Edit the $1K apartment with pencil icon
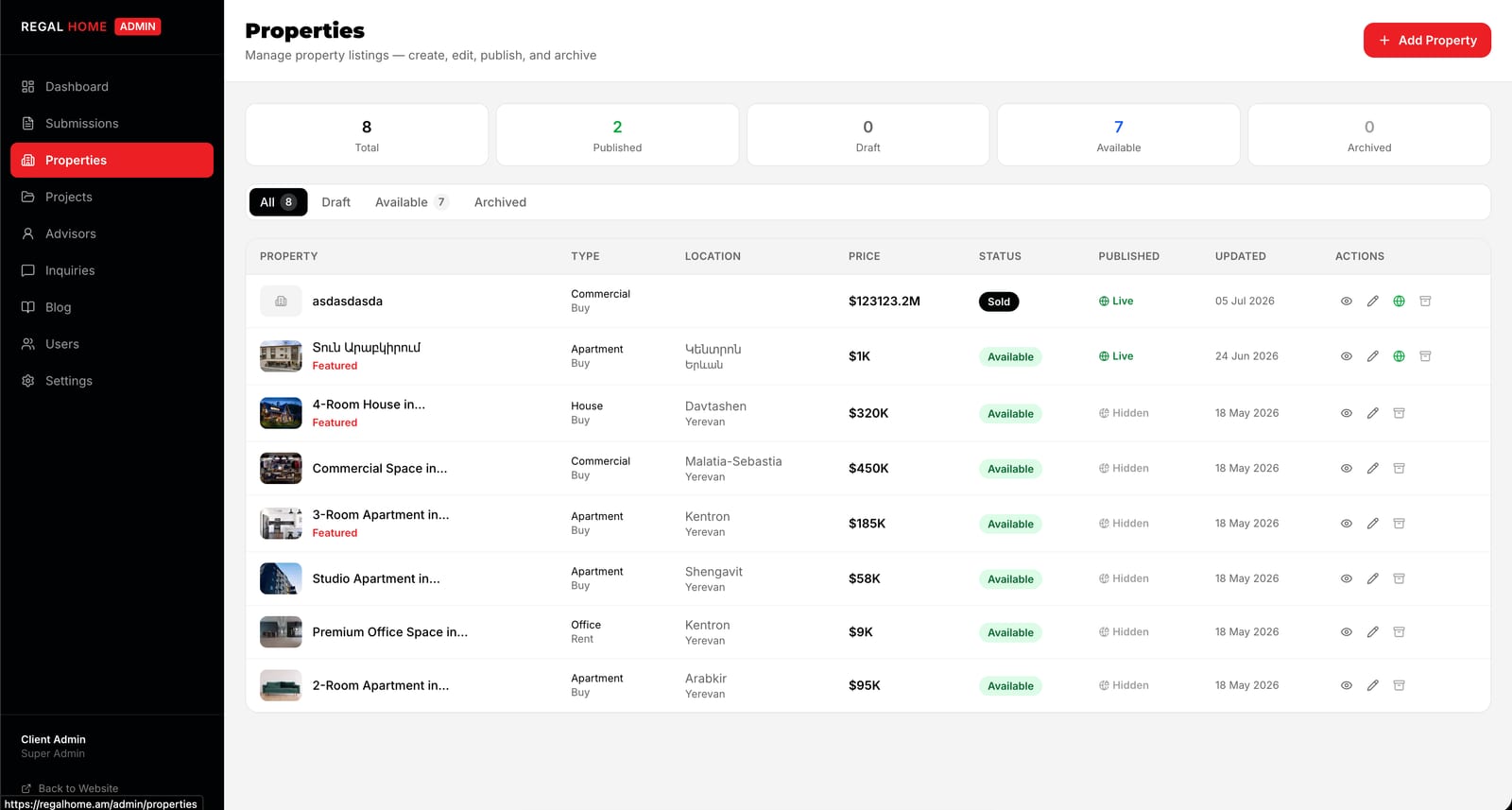The image size is (1512, 810). click(x=1372, y=356)
